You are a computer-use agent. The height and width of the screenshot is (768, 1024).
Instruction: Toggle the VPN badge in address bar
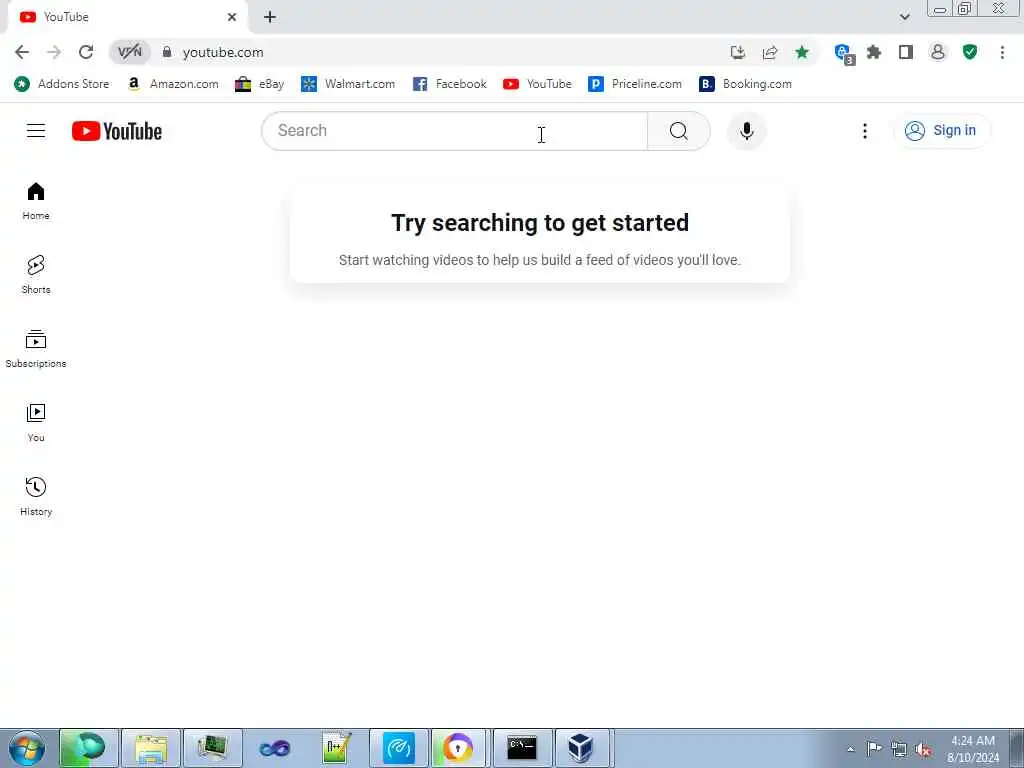coord(129,52)
